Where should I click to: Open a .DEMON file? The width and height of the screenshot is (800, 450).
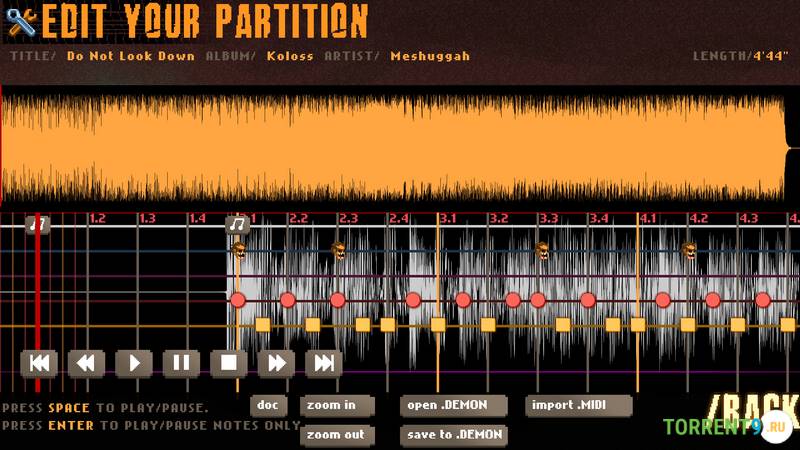[453, 405]
